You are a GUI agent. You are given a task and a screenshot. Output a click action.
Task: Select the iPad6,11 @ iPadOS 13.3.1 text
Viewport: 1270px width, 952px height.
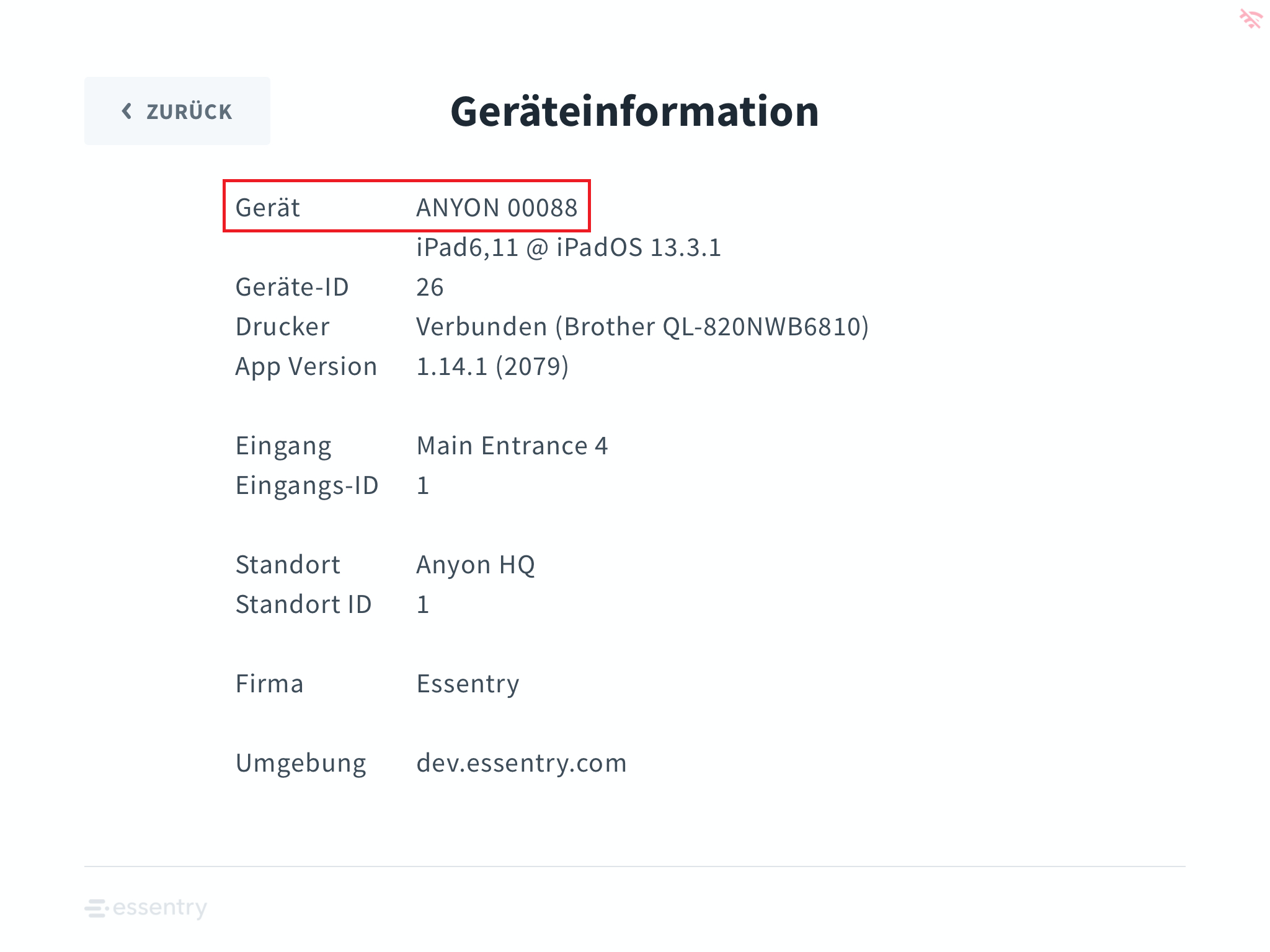(569, 247)
